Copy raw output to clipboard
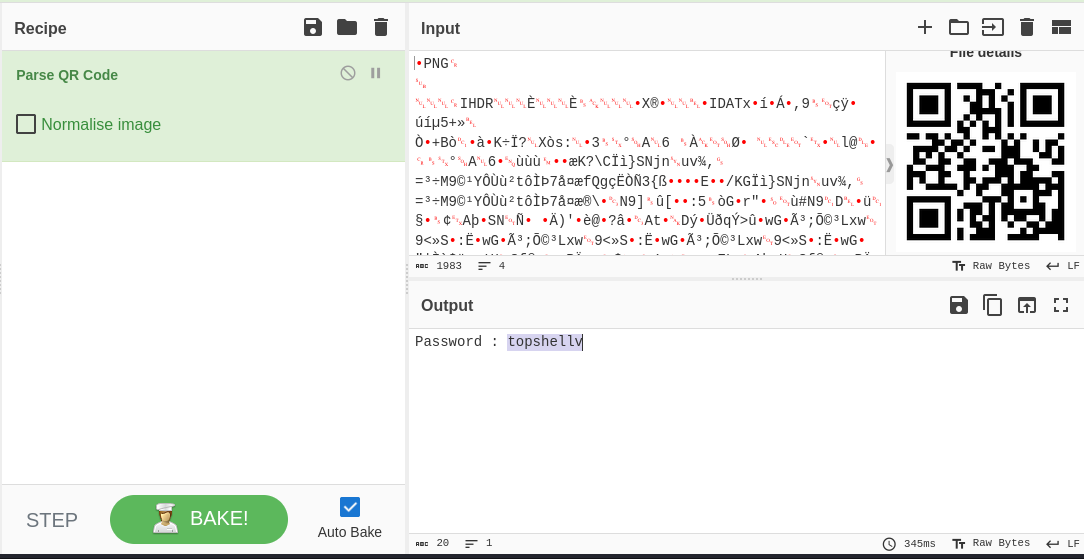Screen dimensions: 1084x559 click(x=993, y=305)
